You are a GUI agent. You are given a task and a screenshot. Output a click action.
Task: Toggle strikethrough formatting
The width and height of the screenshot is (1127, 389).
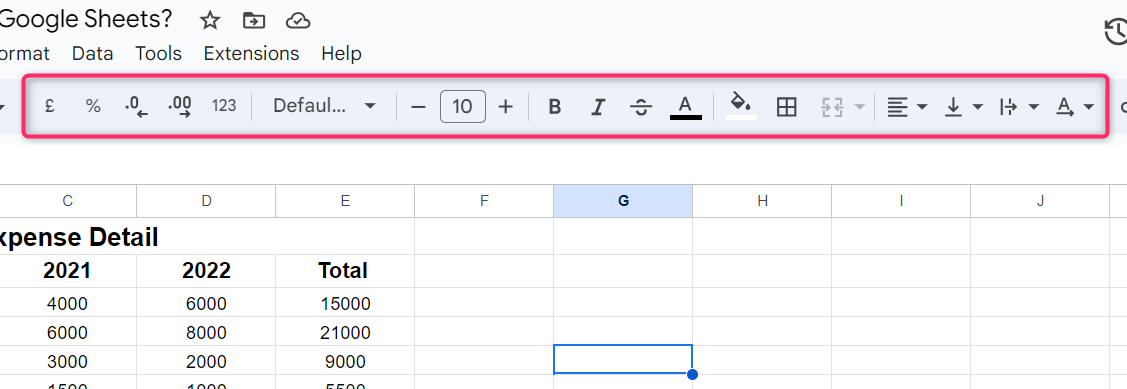pyautogui.click(x=641, y=107)
